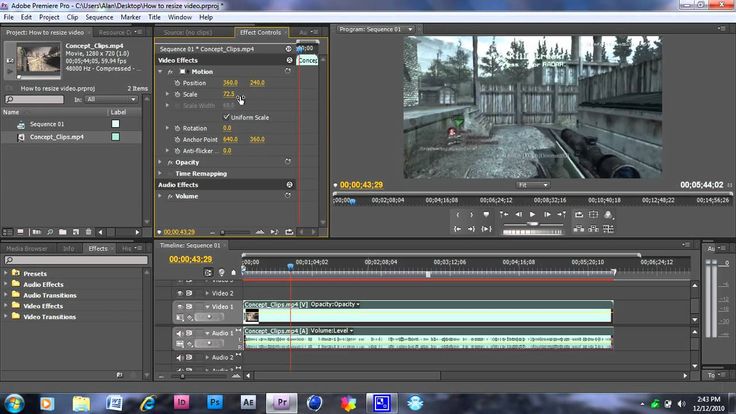The height and width of the screenshot is (414, 736).
Task: Click the Windows Start button
Action: coord(14,403)
